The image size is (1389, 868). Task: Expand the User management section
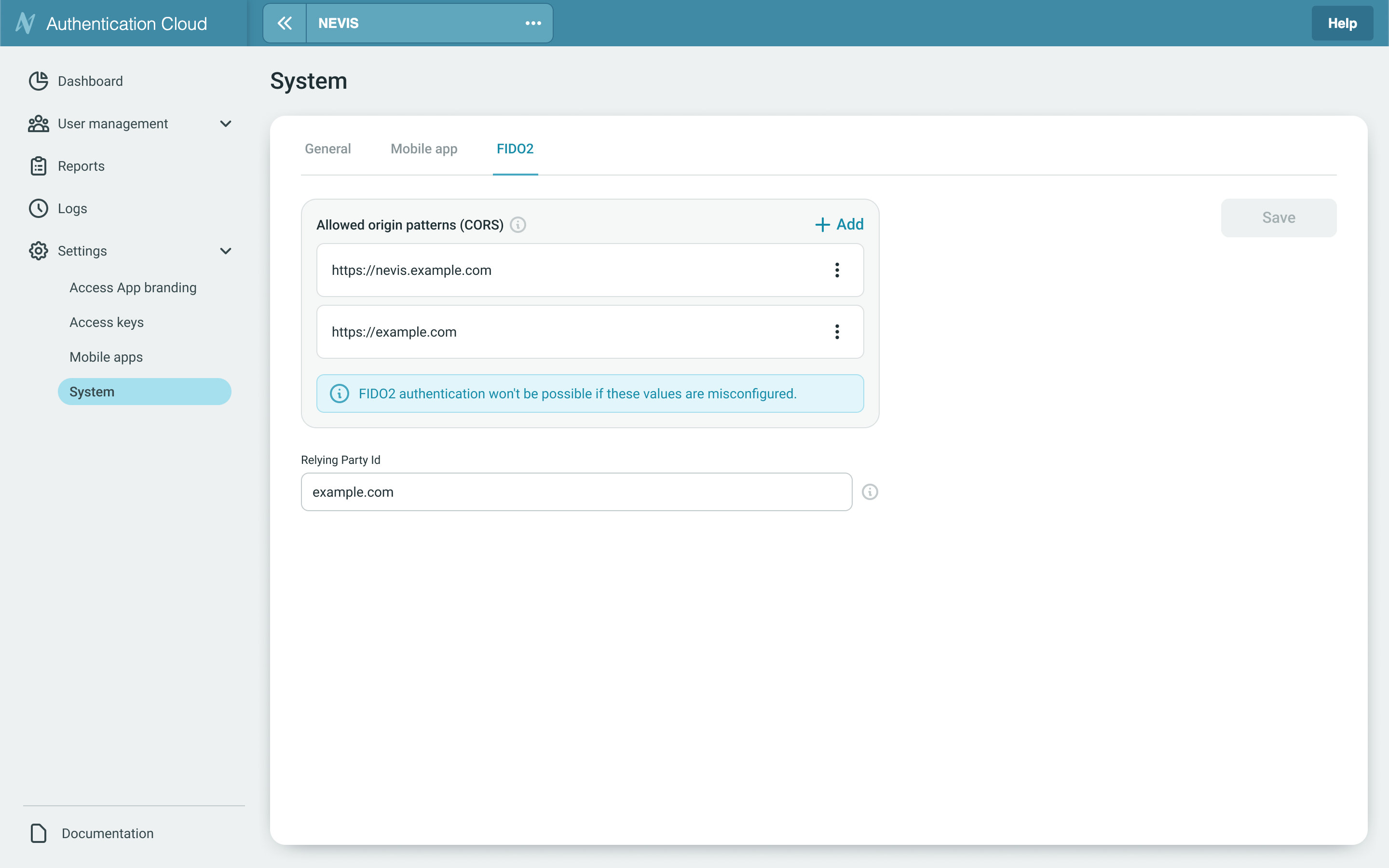click(226, 124)
